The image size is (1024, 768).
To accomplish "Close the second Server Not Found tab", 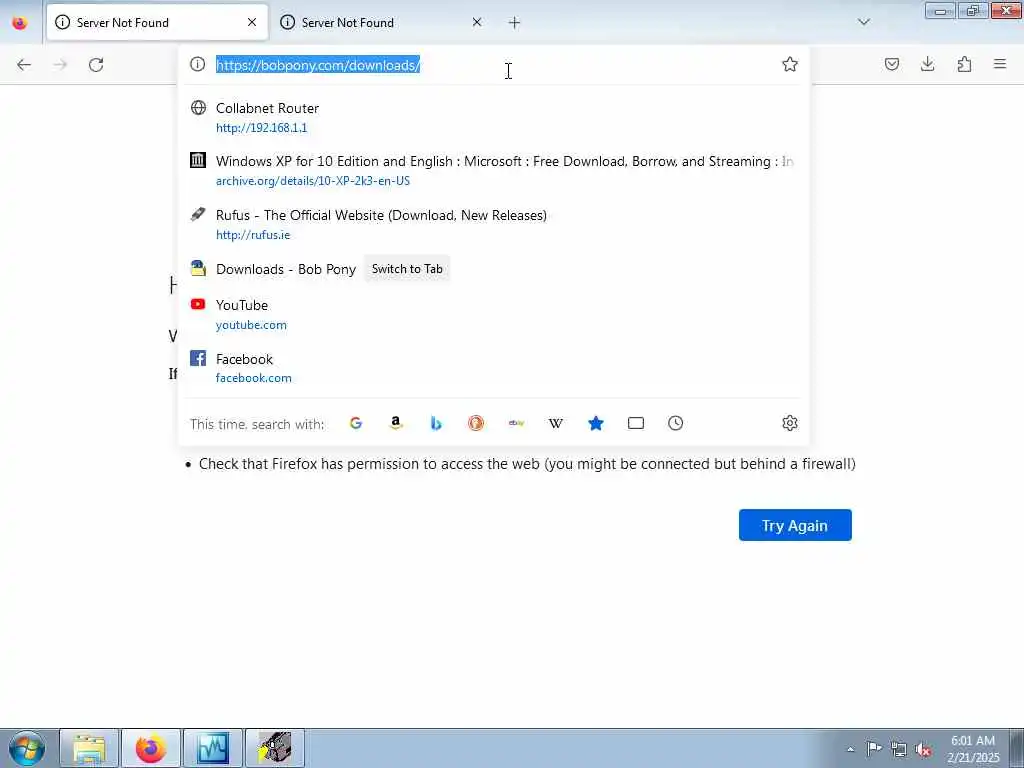I will pos(477,22).
